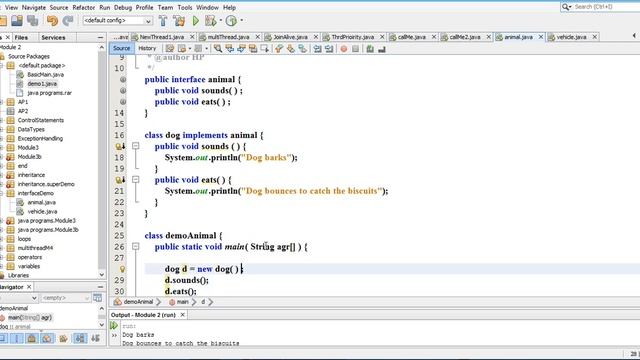Image resolution: width=640 pixels, height=360 pixels.
Task: Click the Build Project hammer icon
Action: point(163,20)
